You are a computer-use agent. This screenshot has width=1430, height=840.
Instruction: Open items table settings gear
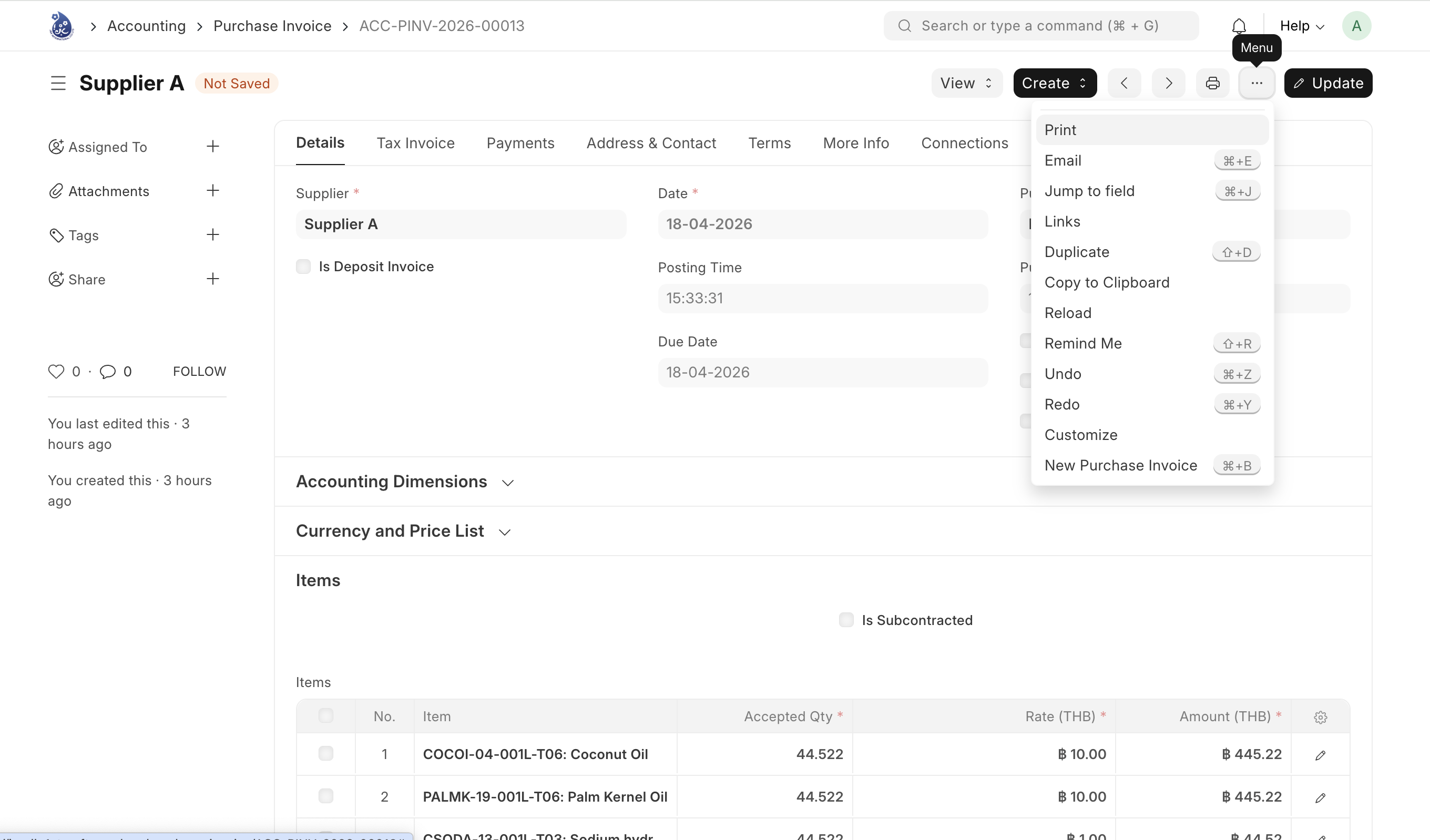(x=1320, y=716)
